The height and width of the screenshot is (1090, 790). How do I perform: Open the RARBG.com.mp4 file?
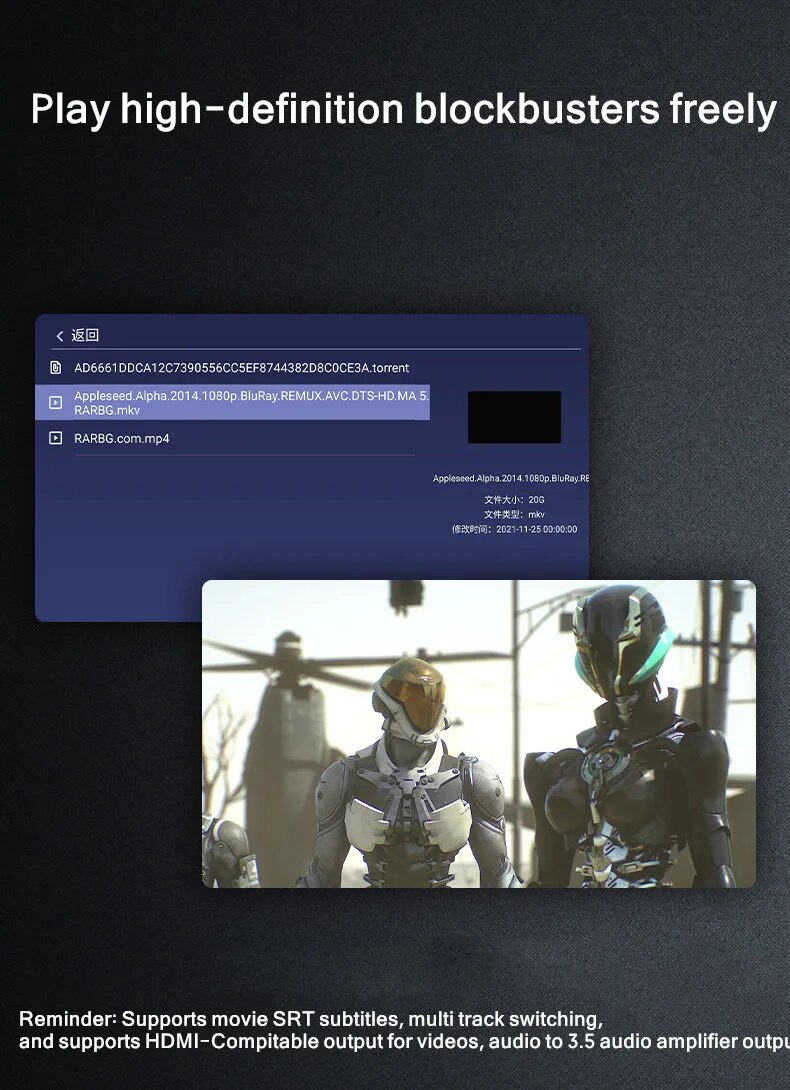click(x=122, y=439)
